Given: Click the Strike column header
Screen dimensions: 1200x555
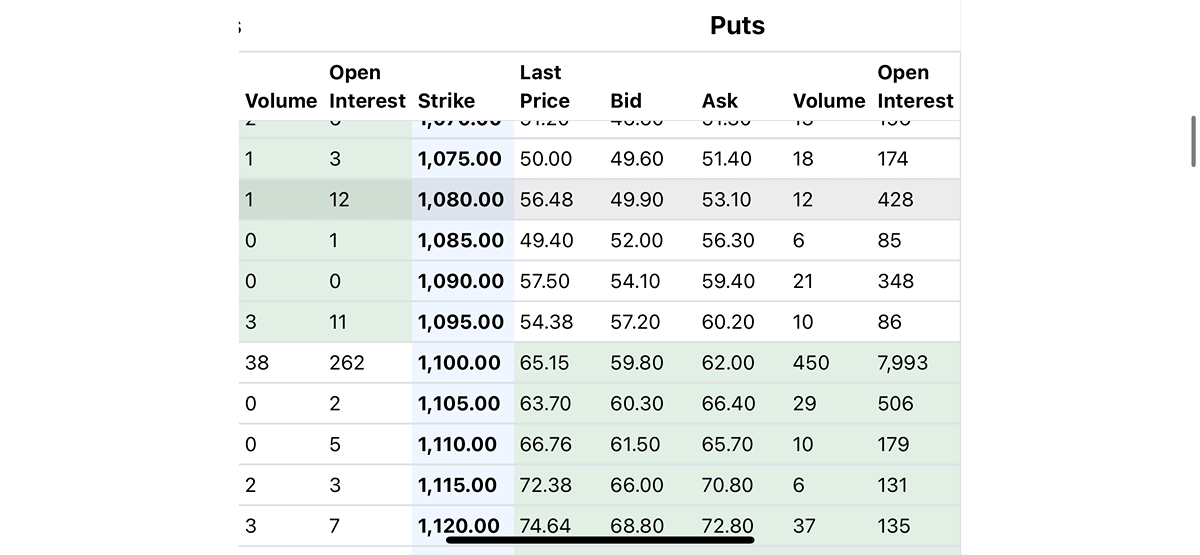Looking at the screenshot, I should point(446,101).
